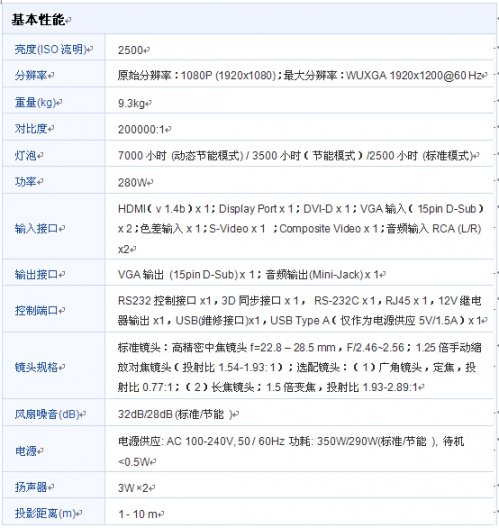This screenshot has height=528, width=499.
Task: Select the 对比度 label
Action: click(x=31, y=128)
